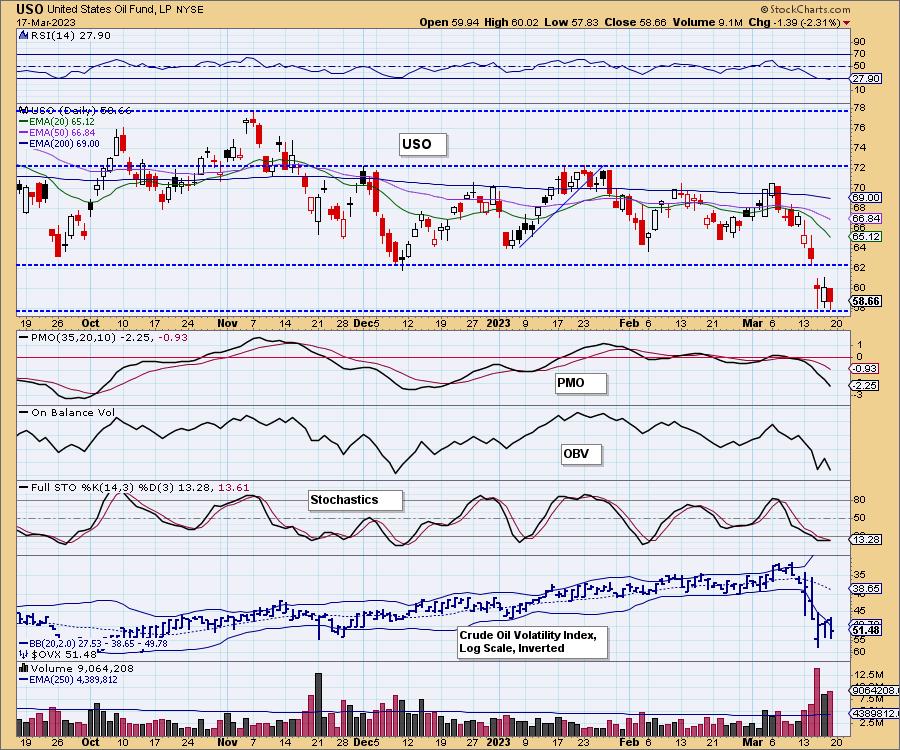This screenshot has width=900, height=750.
Task: Click the 38.65 Bollinger axis tag
Action: point(866,589)
